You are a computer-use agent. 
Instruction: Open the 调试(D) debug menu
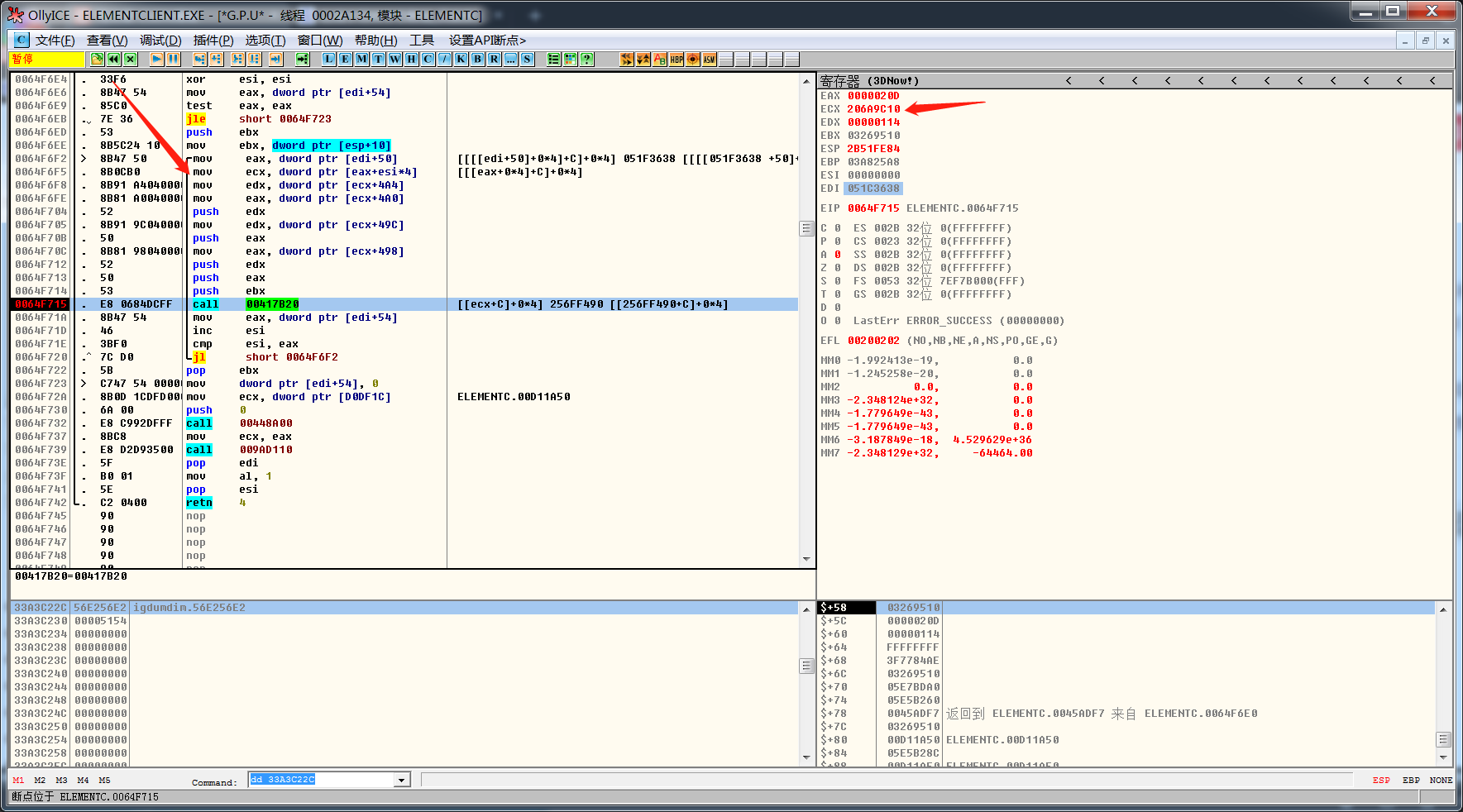(x=160, y=41)
